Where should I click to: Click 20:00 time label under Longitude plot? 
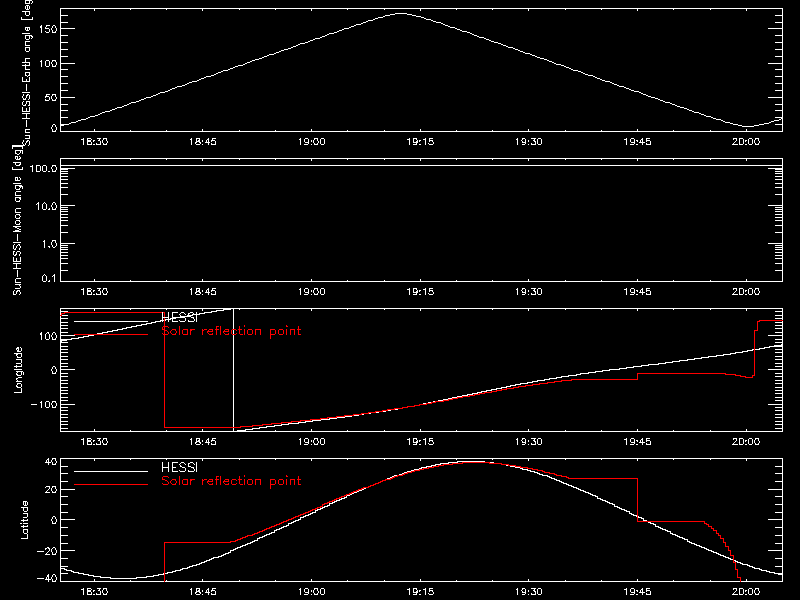coord(746,441)
